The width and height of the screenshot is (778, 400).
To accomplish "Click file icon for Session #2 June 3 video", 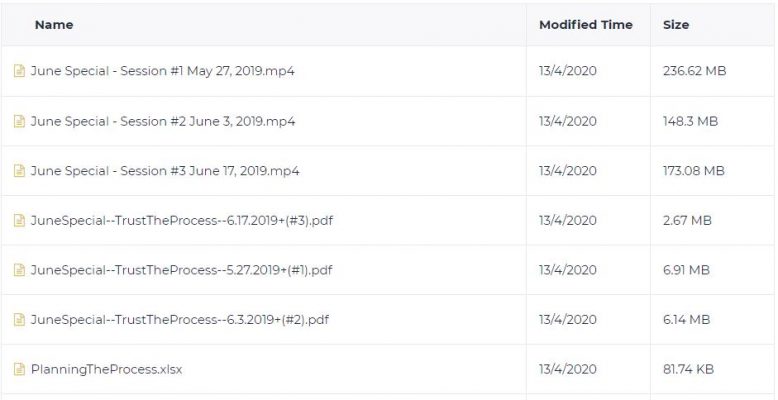I will [x=19, y=121].
